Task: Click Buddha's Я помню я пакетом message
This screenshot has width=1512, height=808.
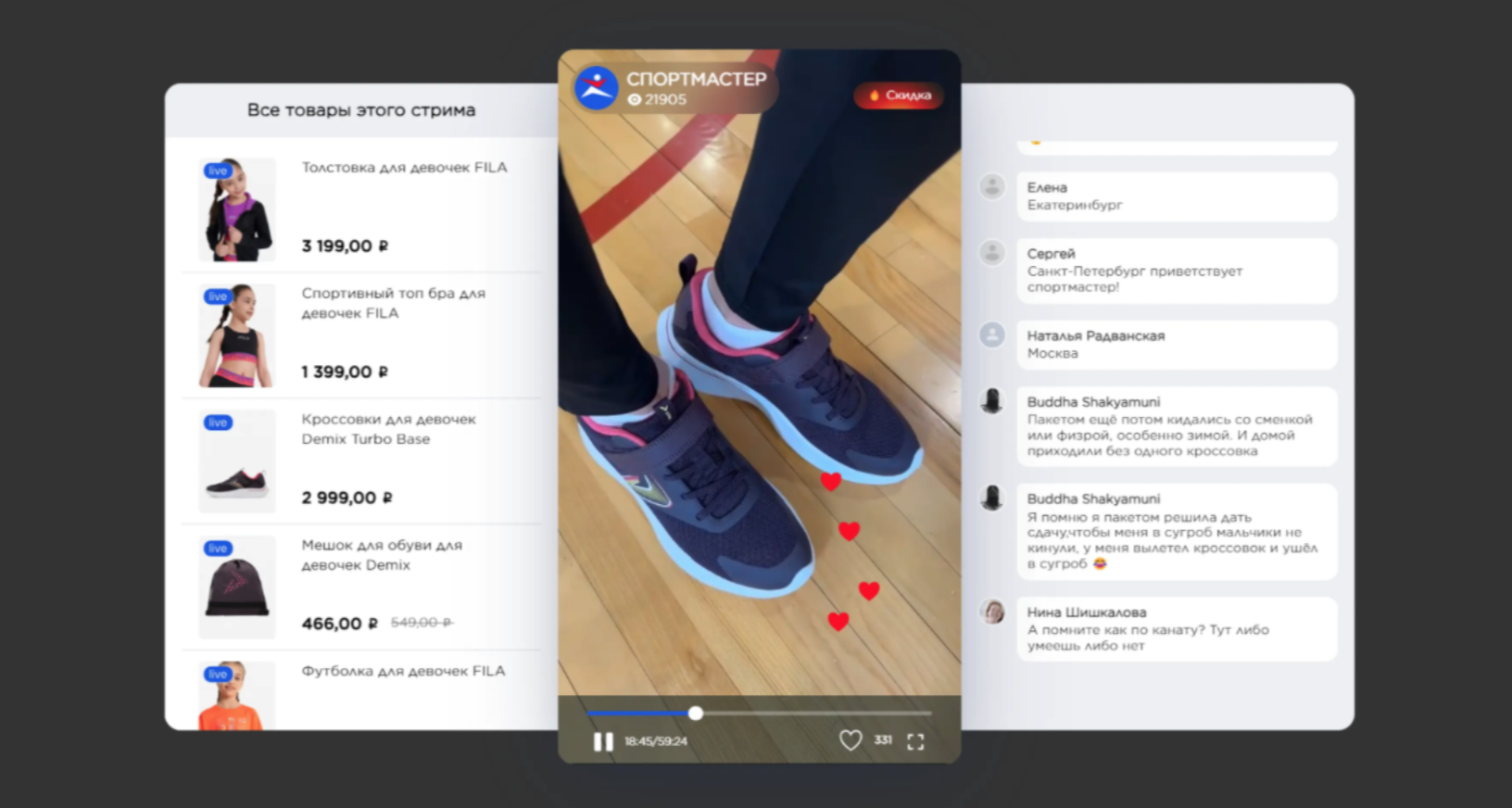Action: point(1177,532)
